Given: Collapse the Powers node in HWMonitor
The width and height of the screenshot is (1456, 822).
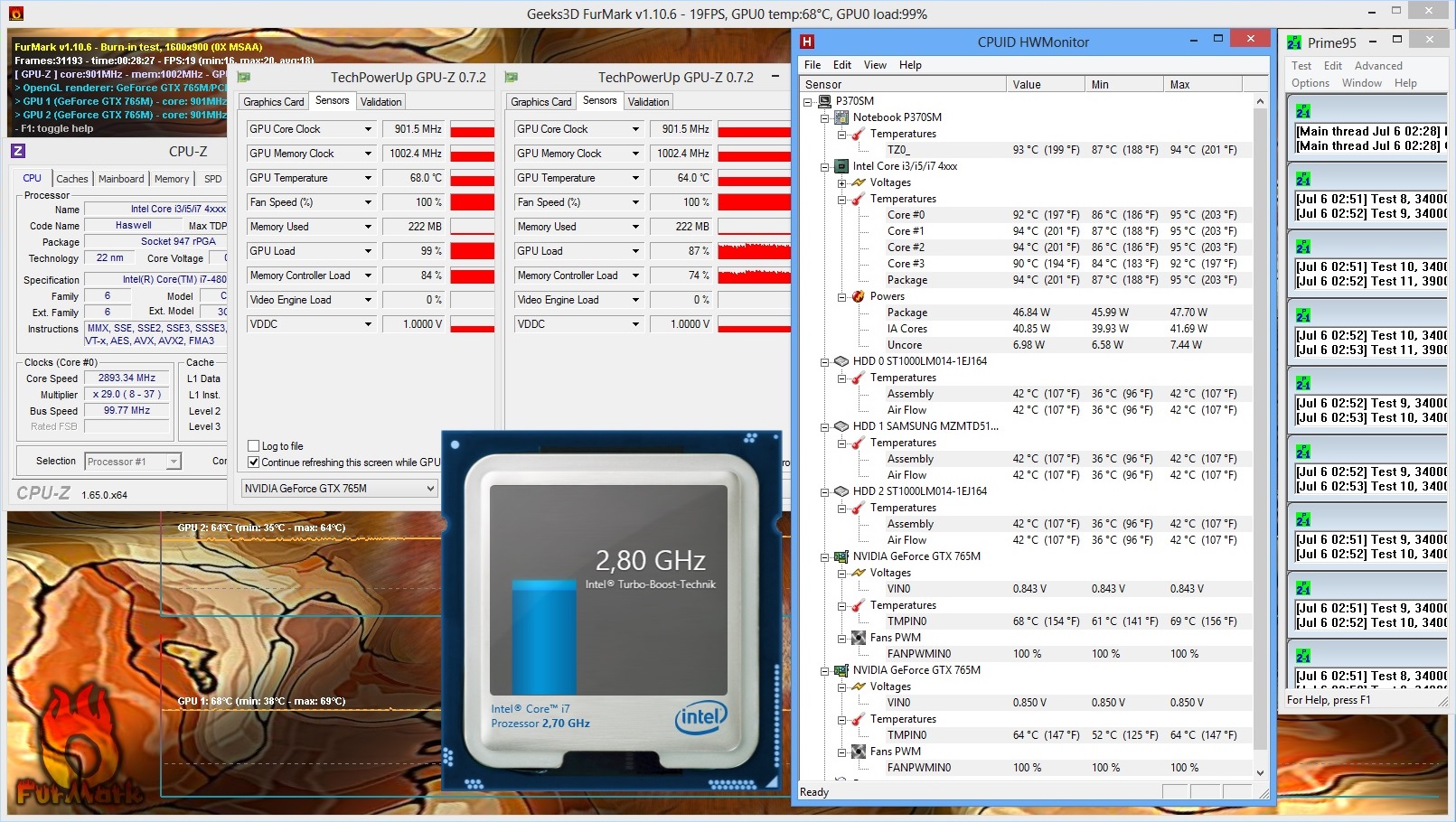Looking at the screenshot, I should (x=842, y=296).
